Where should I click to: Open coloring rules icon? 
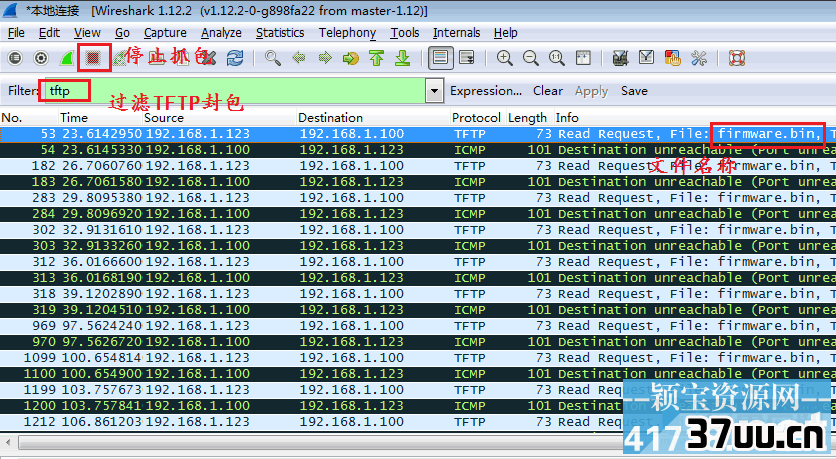(672, 58)
